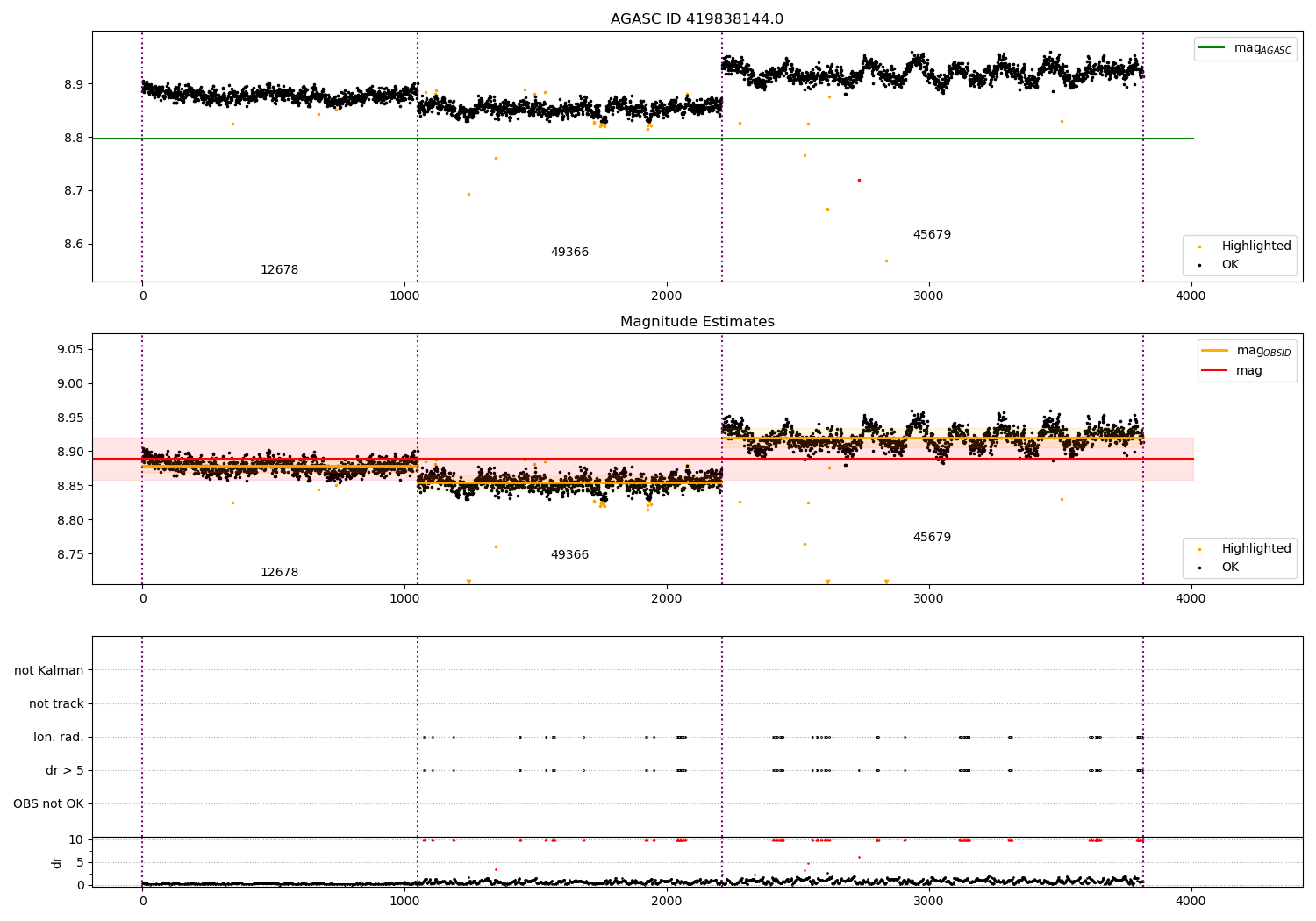Click the '49366' label in the AGASC plot
1316x921 pixels.
tap(569, 253)
